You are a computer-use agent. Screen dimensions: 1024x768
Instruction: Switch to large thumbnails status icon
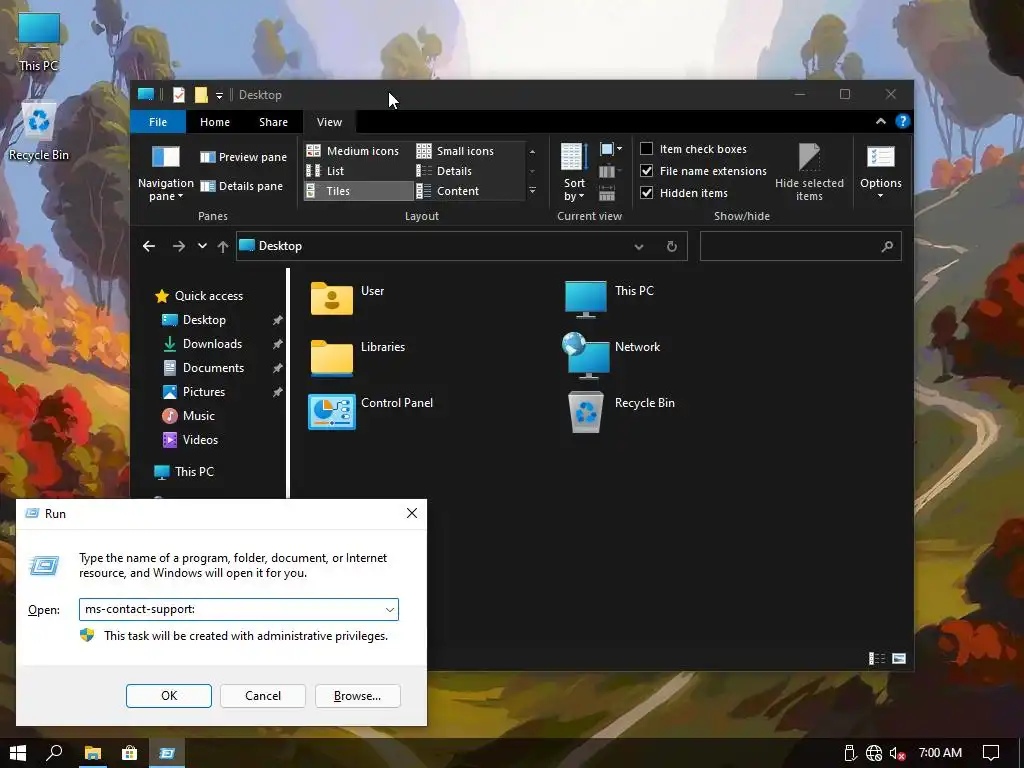(899, 658)
